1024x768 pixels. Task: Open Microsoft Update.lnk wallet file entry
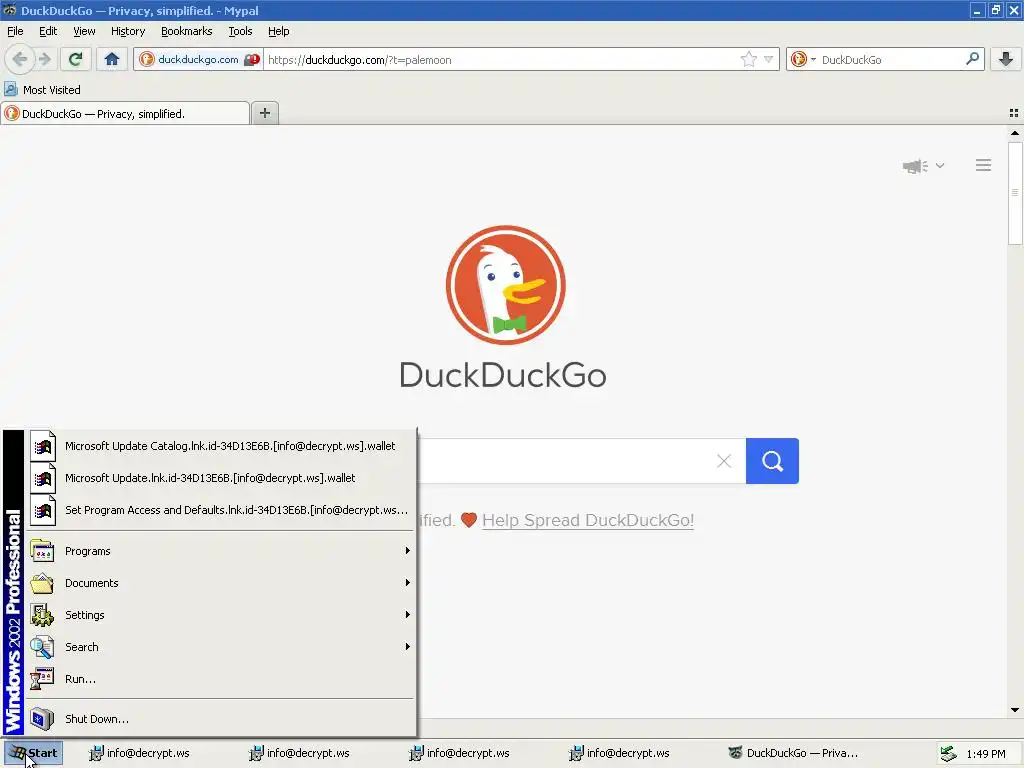(x=220, y=478)
